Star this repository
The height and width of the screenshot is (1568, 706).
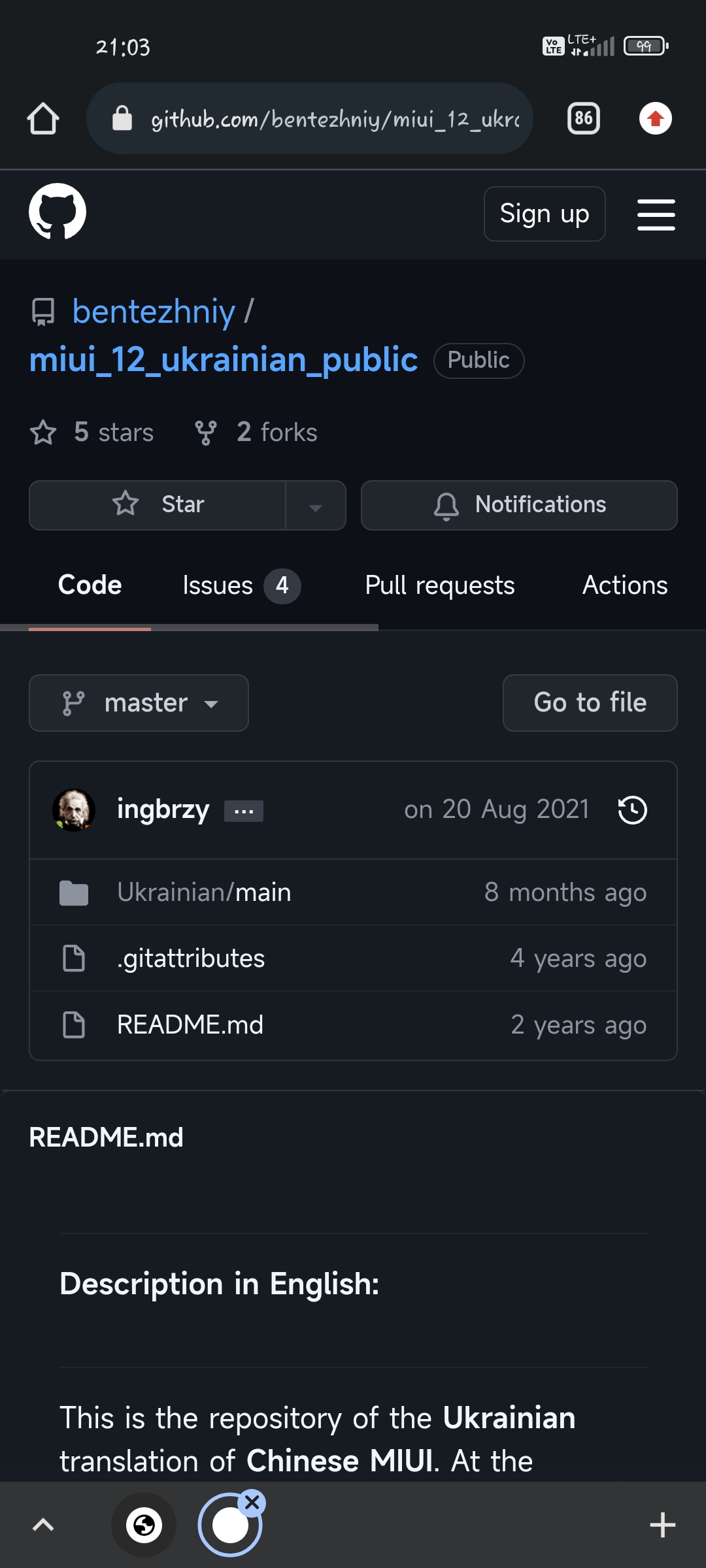click(158, 505)
